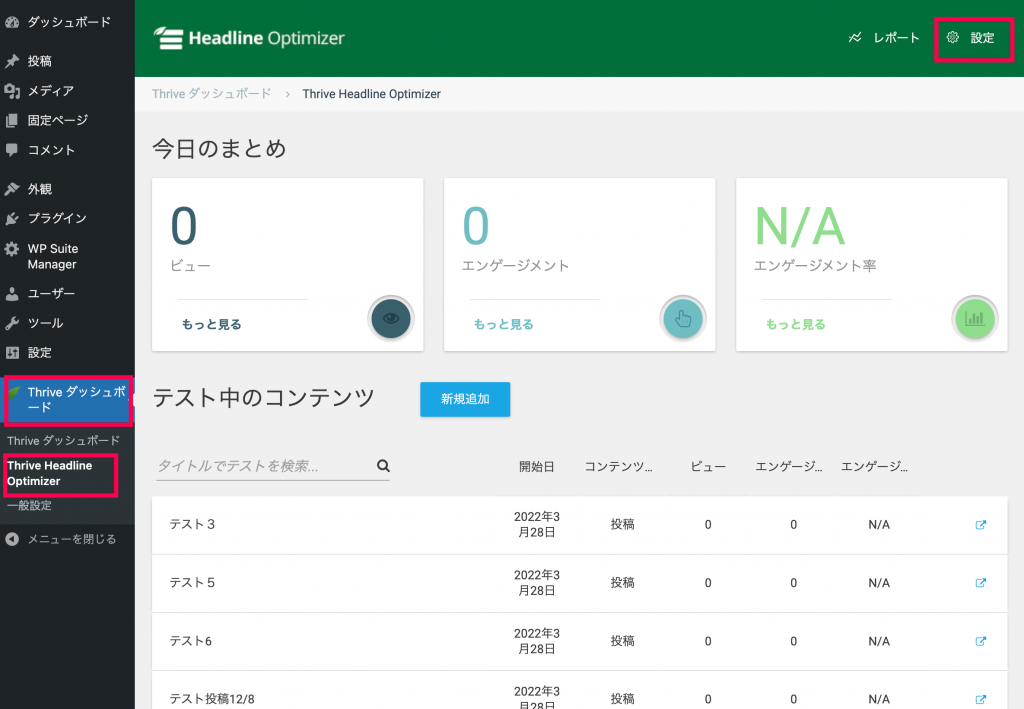Click the メディア icon in sidebar
Screen dimensions: 1024x709
[x=12, y=91]
